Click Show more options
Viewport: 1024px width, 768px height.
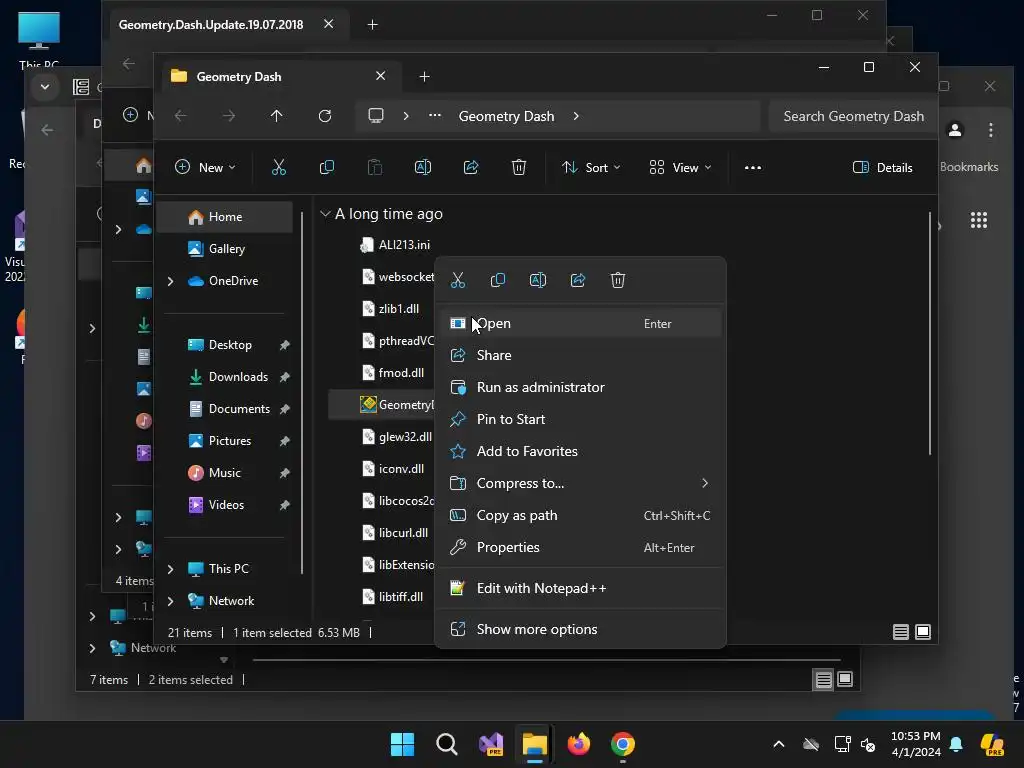coord(580,630)
